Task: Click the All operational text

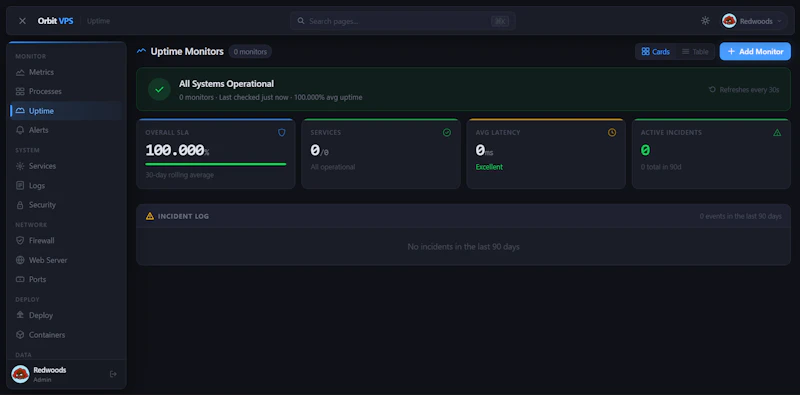Action: point(333,167)
